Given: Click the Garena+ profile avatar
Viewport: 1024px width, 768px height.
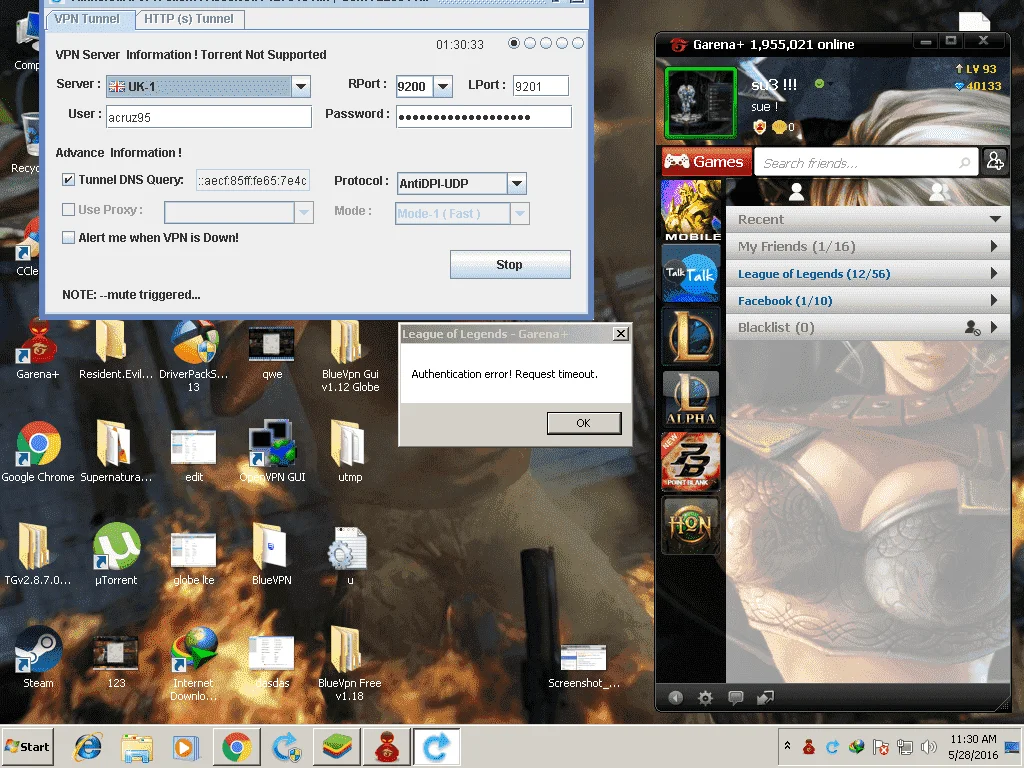Looking at the screenshot, I should pos(700,103).
